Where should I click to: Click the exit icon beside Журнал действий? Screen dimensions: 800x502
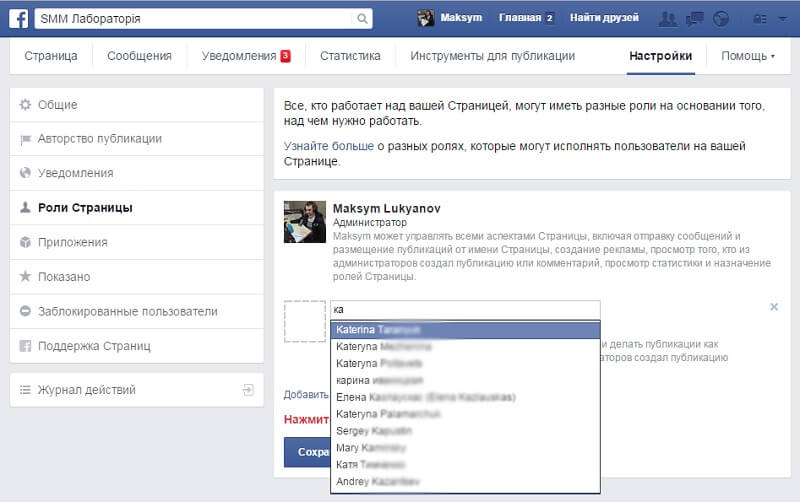point(247,389)
